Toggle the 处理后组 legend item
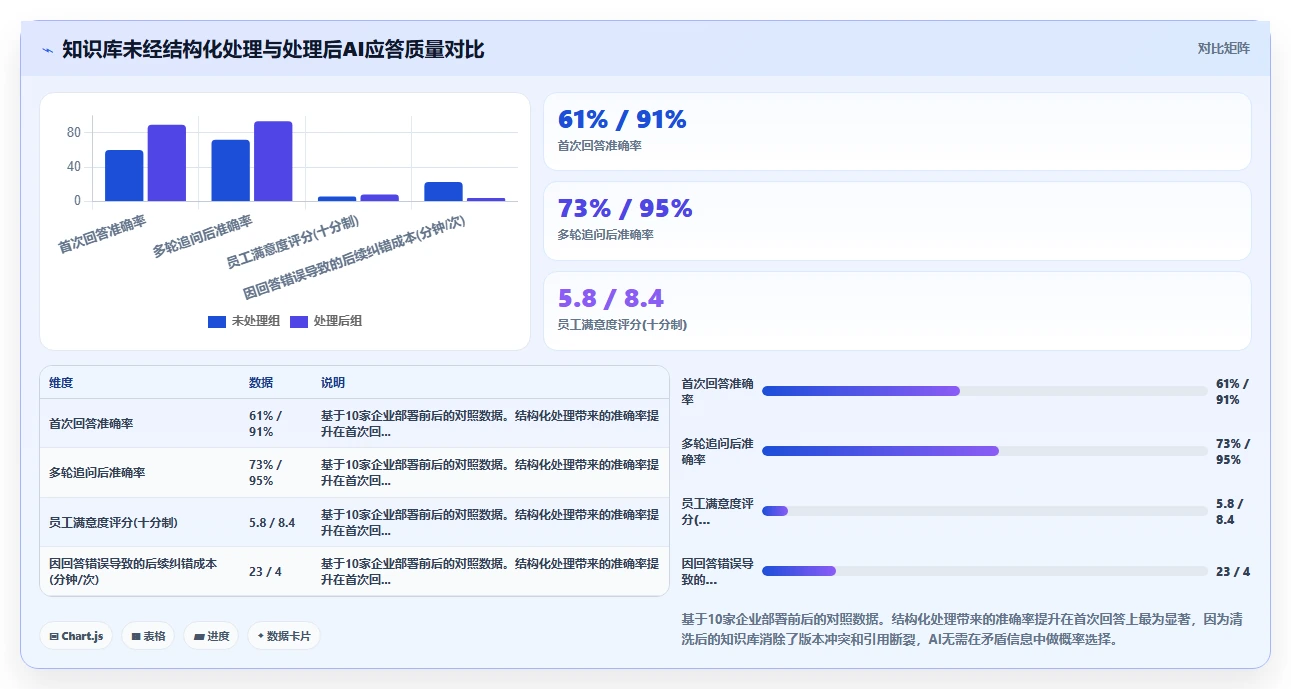 (326, 321)
